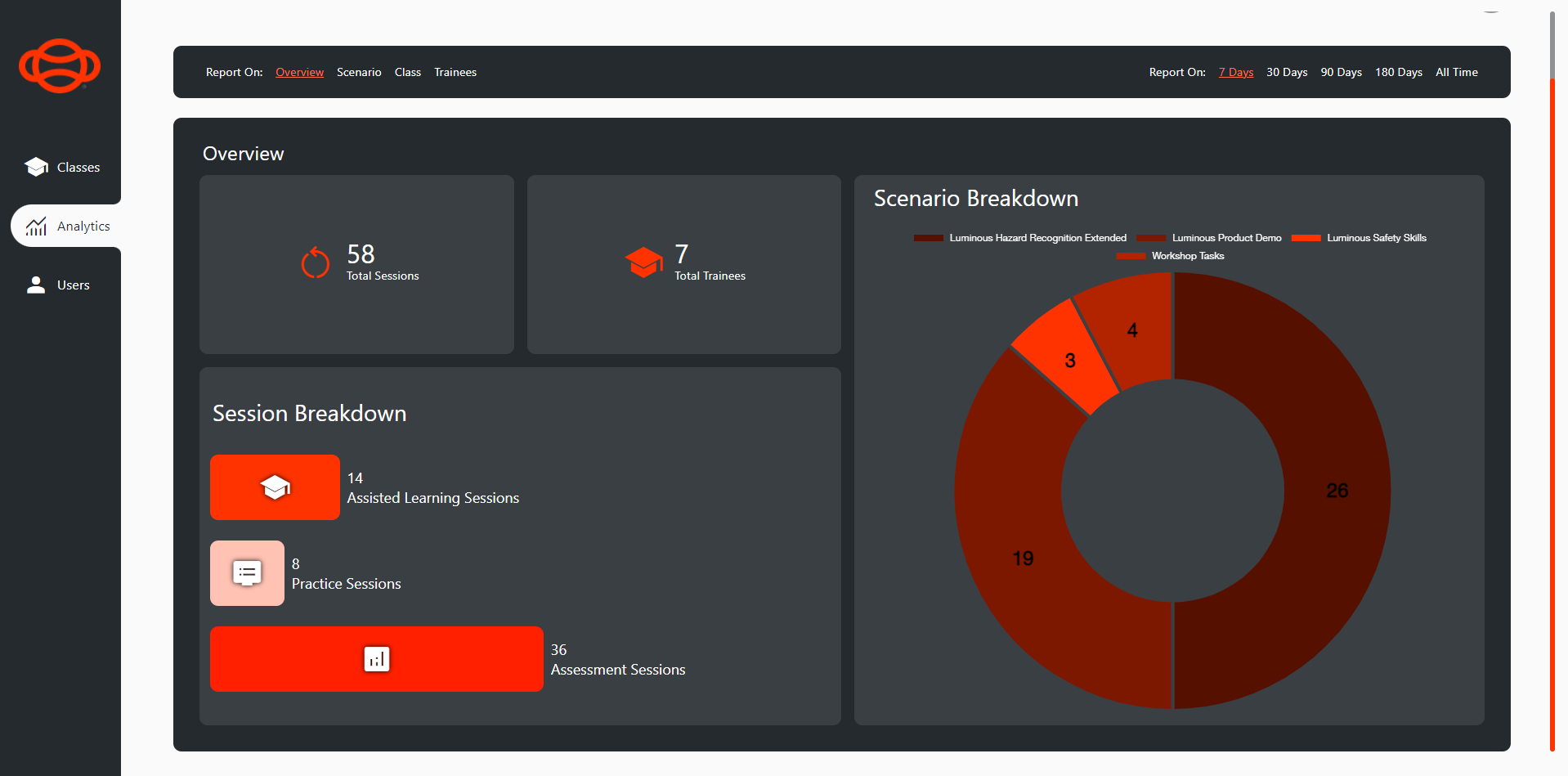Choose the All Time report range

coord(1456,72)
